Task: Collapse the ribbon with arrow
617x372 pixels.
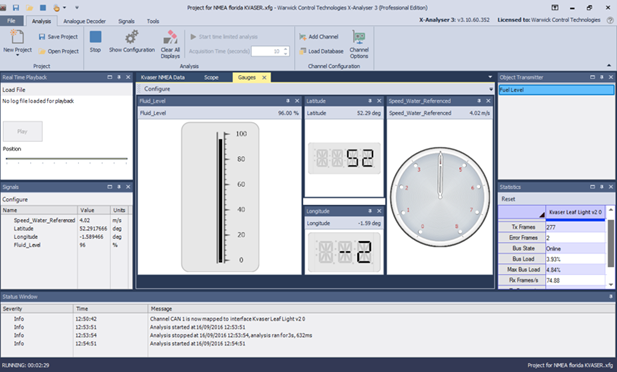Action: (x=609, y=65)
